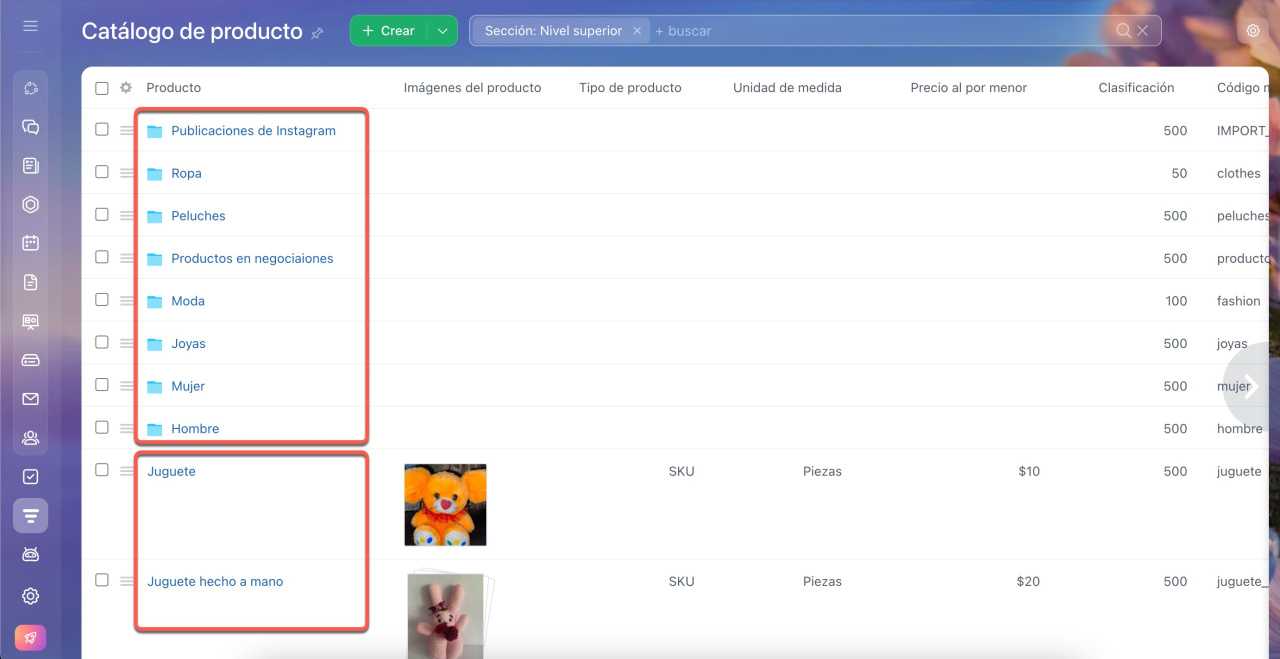The height and width of the screenshot is (659, 1280).
Task: Open the Juguete product
Action: 171,471
